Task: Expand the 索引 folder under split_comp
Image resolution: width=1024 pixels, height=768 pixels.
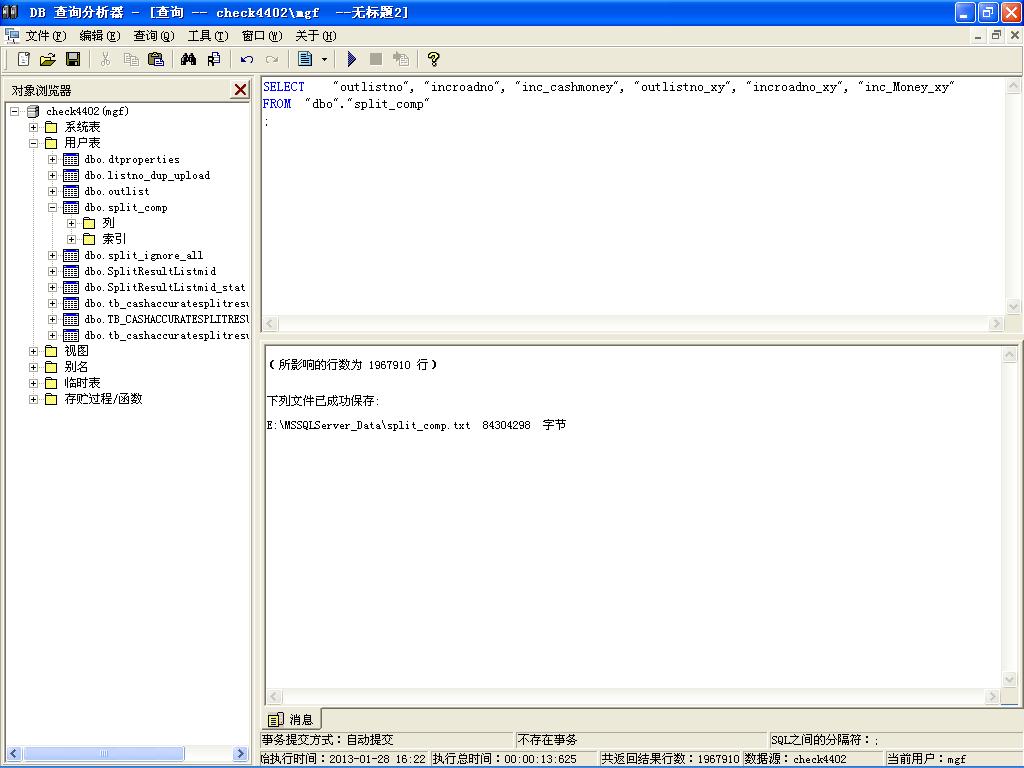Action: tap(71, 239)
